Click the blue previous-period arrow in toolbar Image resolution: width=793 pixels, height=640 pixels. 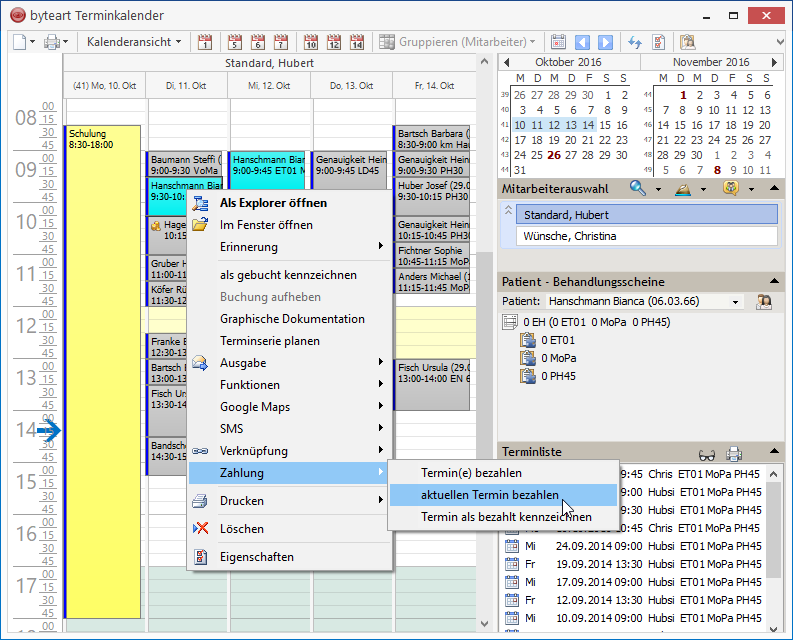582,42
